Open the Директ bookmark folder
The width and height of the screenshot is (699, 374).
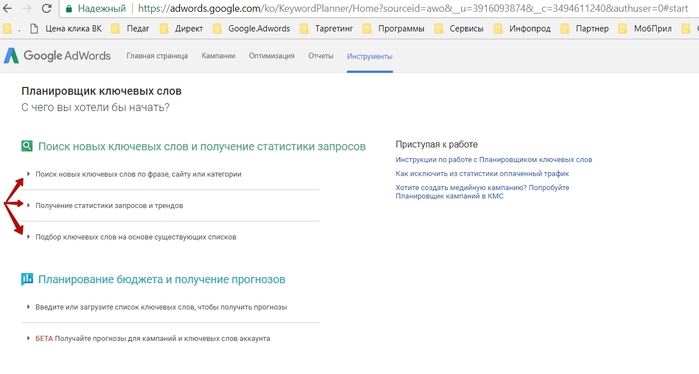(181, 29)
